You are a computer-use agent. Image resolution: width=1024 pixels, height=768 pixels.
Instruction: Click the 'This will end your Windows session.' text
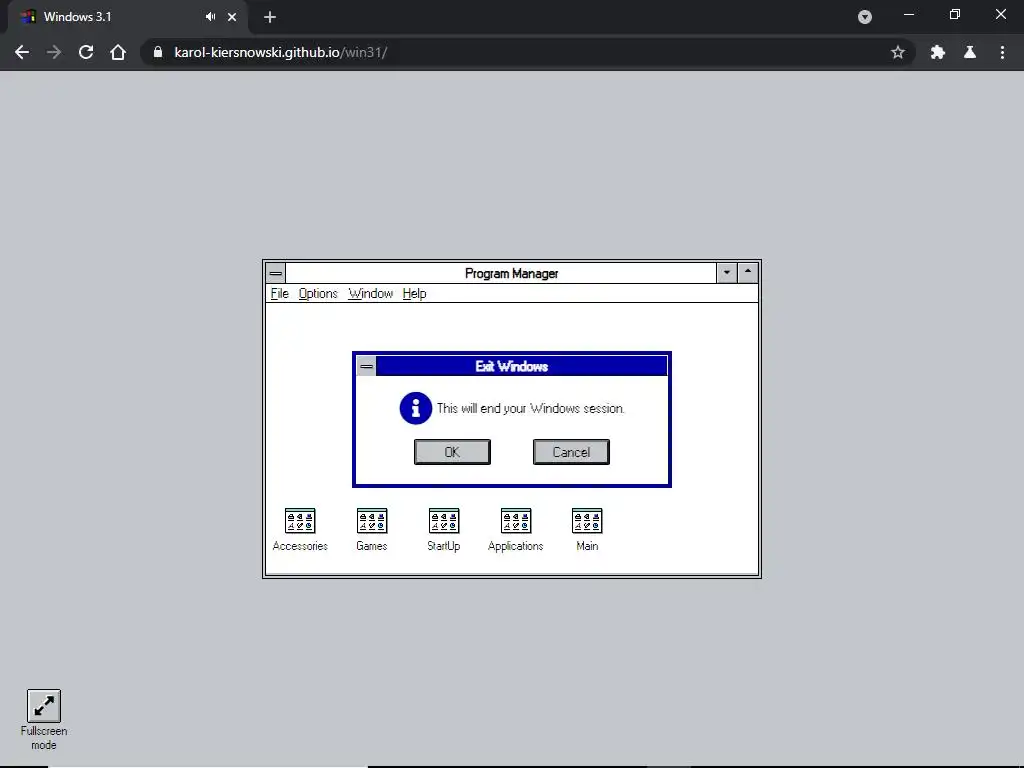tap(530, 408)
